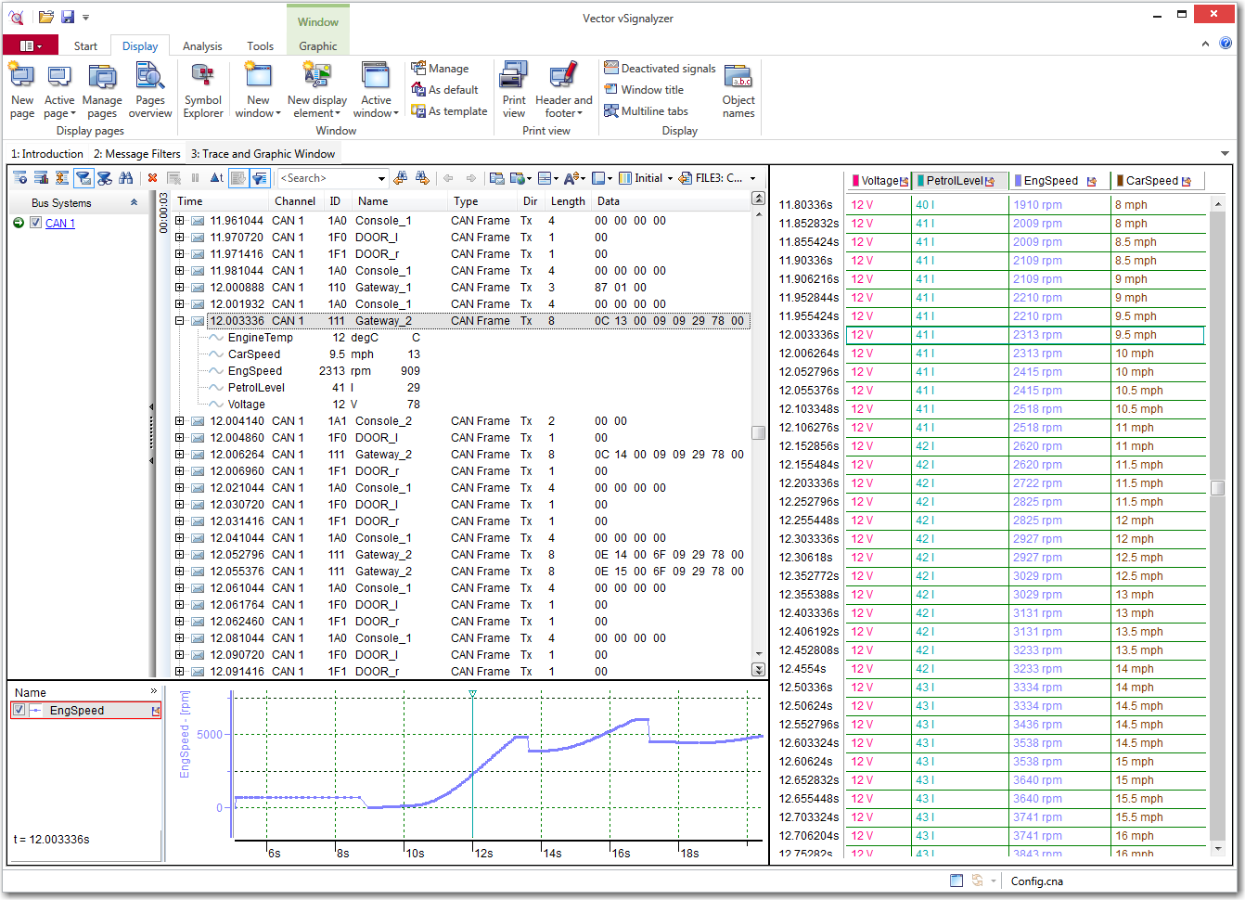Click the search previous icon beside Search box
The height and width of the screenshot is (900, 1245).
click(x=400, y=178)
